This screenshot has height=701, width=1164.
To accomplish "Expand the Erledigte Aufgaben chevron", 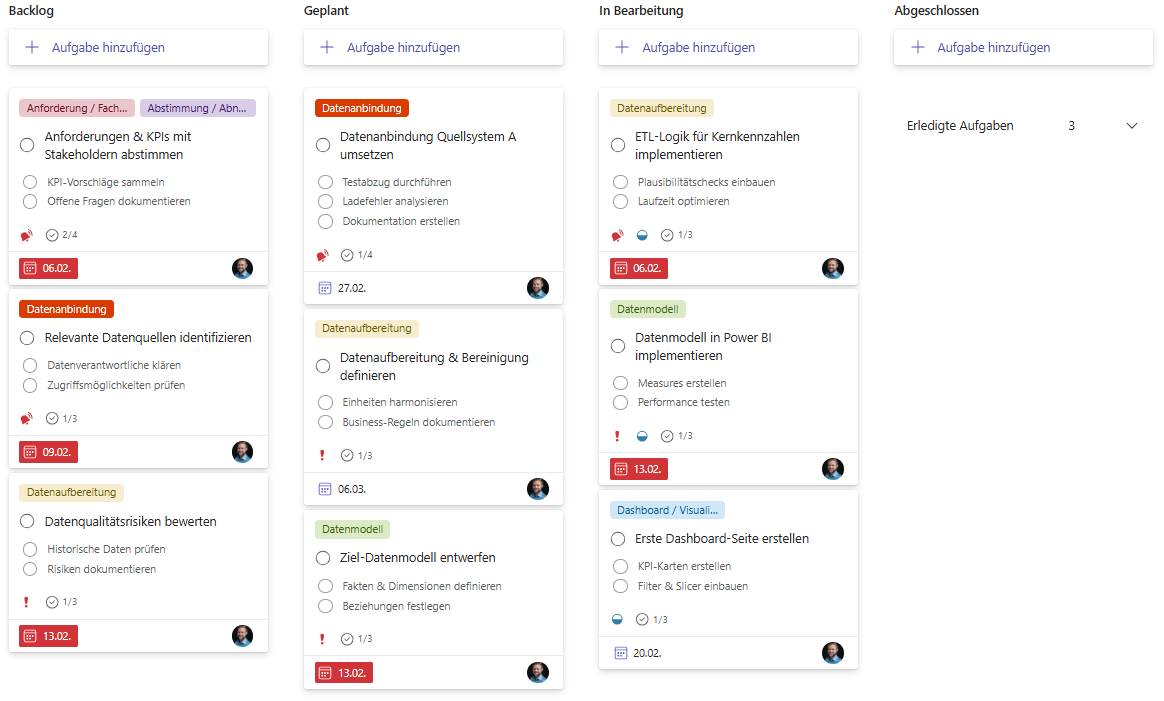I will tap(1132, 126).
